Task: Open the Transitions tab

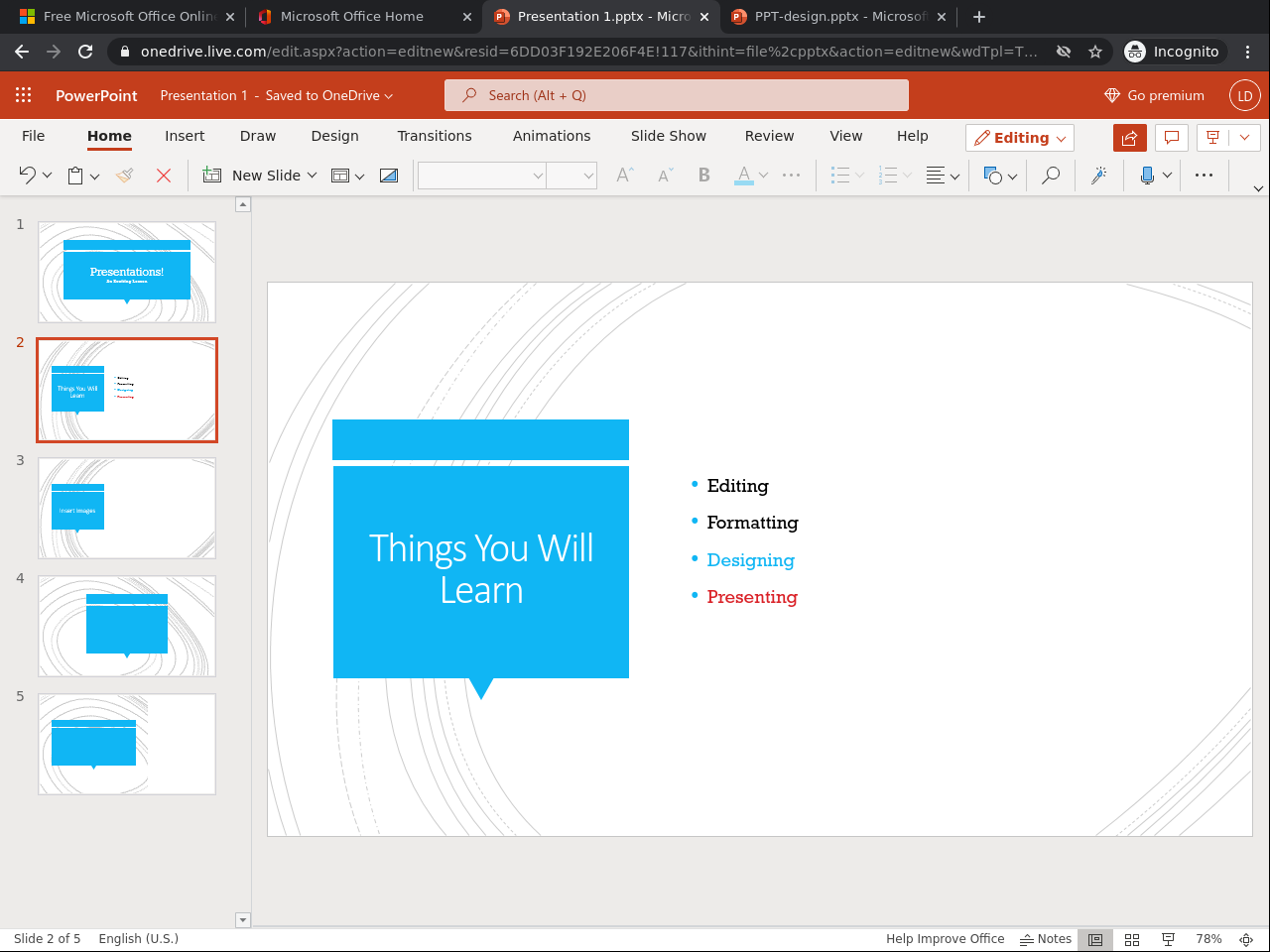Action: pos(435,136)
